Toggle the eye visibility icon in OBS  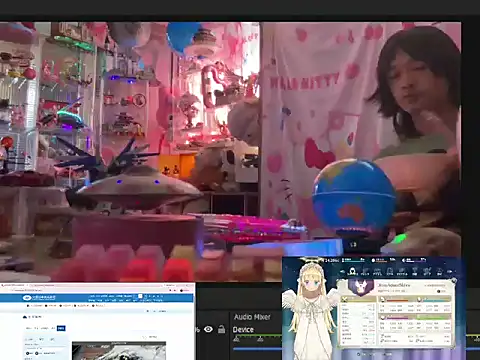tap(208, 329)
